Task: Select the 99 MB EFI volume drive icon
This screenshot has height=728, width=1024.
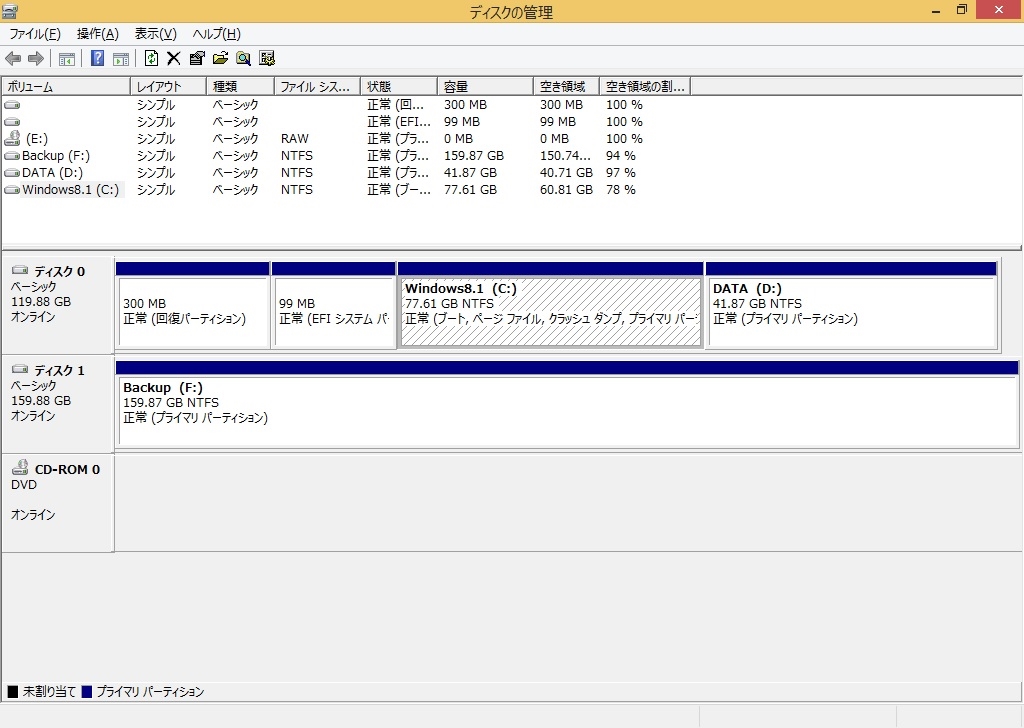Action: click(12, 121)
